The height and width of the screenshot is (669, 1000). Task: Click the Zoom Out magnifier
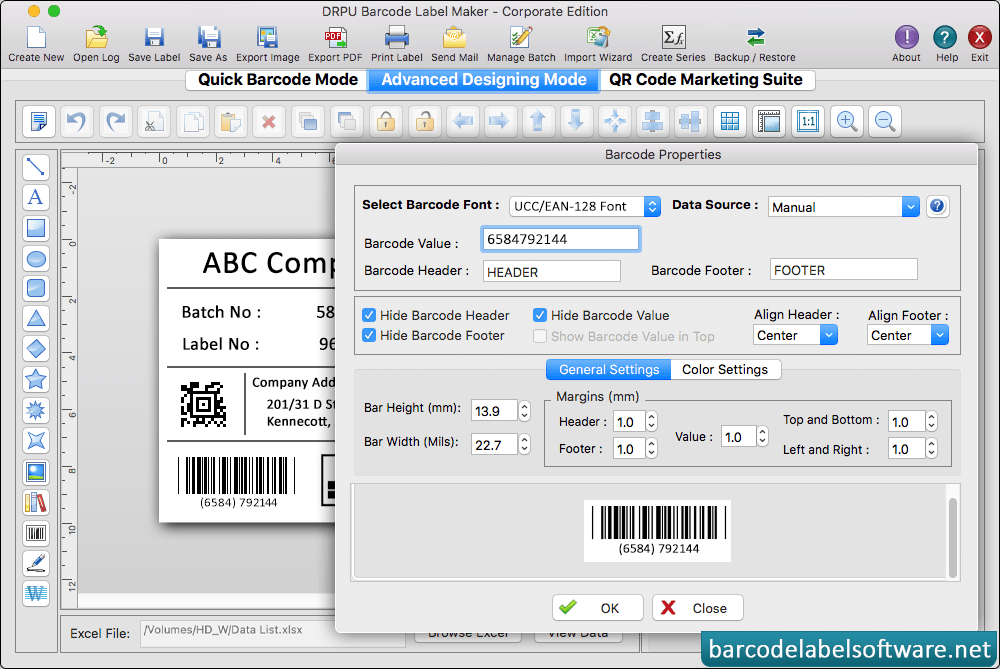(x=885, y=121)
